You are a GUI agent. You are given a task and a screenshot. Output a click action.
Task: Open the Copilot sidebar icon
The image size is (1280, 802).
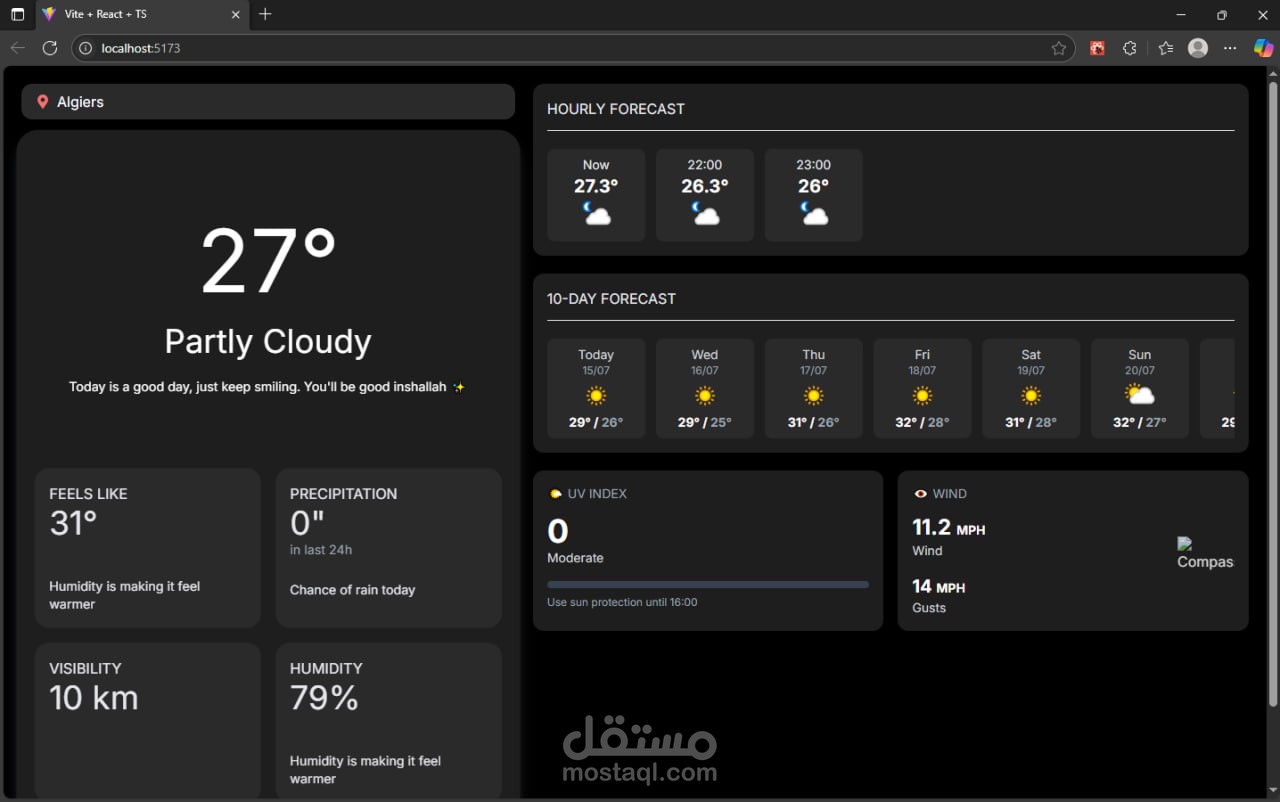[x=1264, y=48]
